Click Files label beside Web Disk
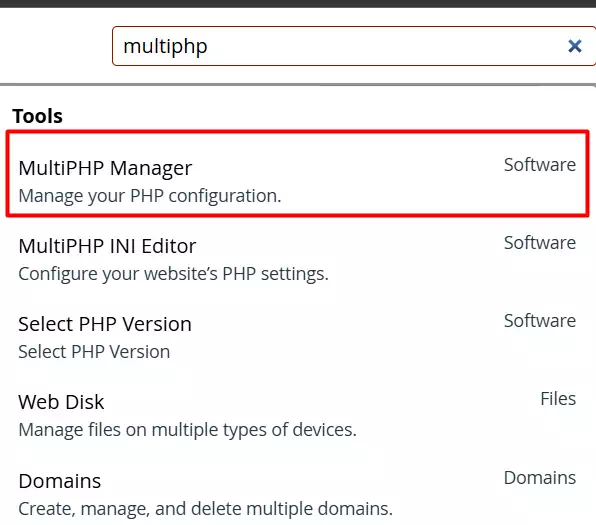 [558, 399]
